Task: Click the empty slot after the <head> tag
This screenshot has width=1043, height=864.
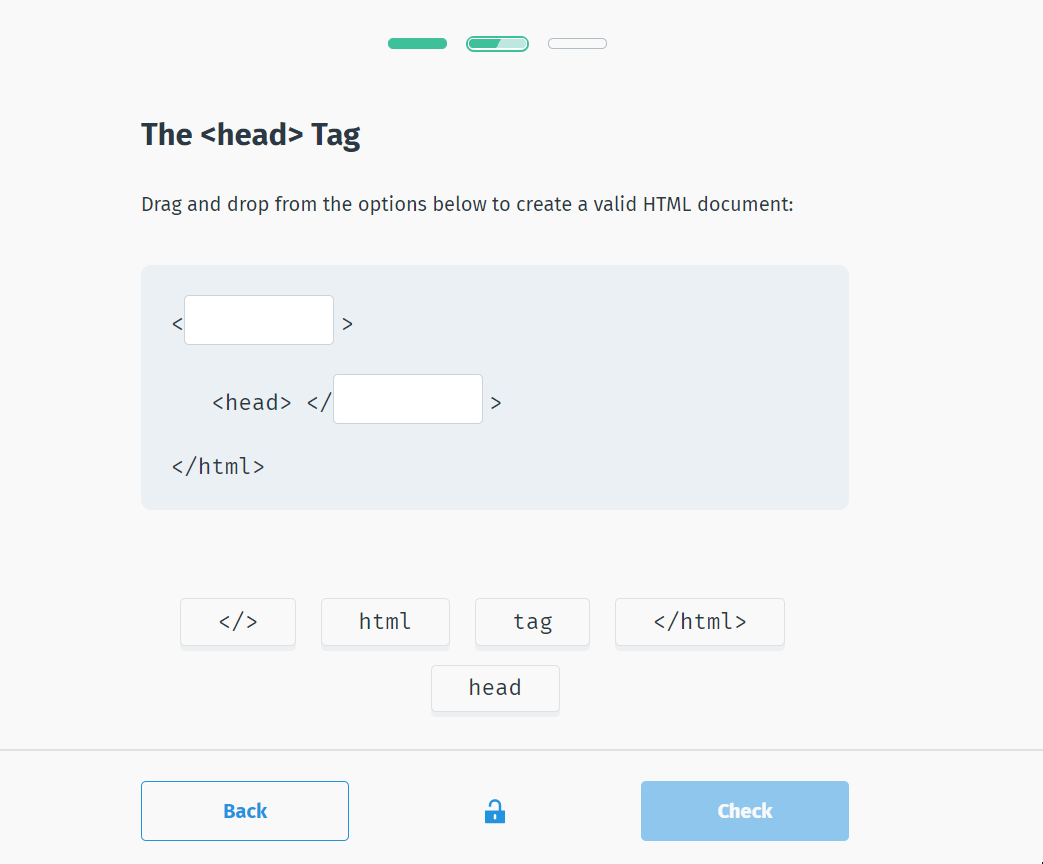Action: click(408, 399)
